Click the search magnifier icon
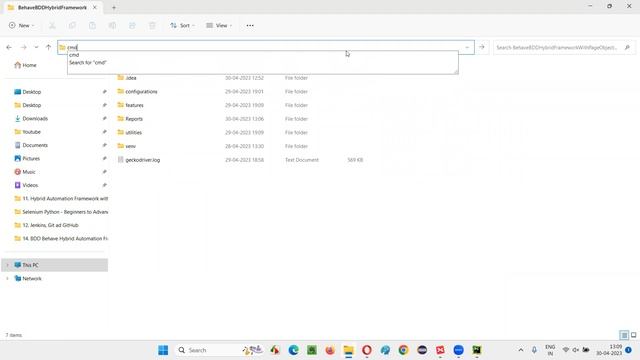 pyautogui.click(x=627, y=47)
